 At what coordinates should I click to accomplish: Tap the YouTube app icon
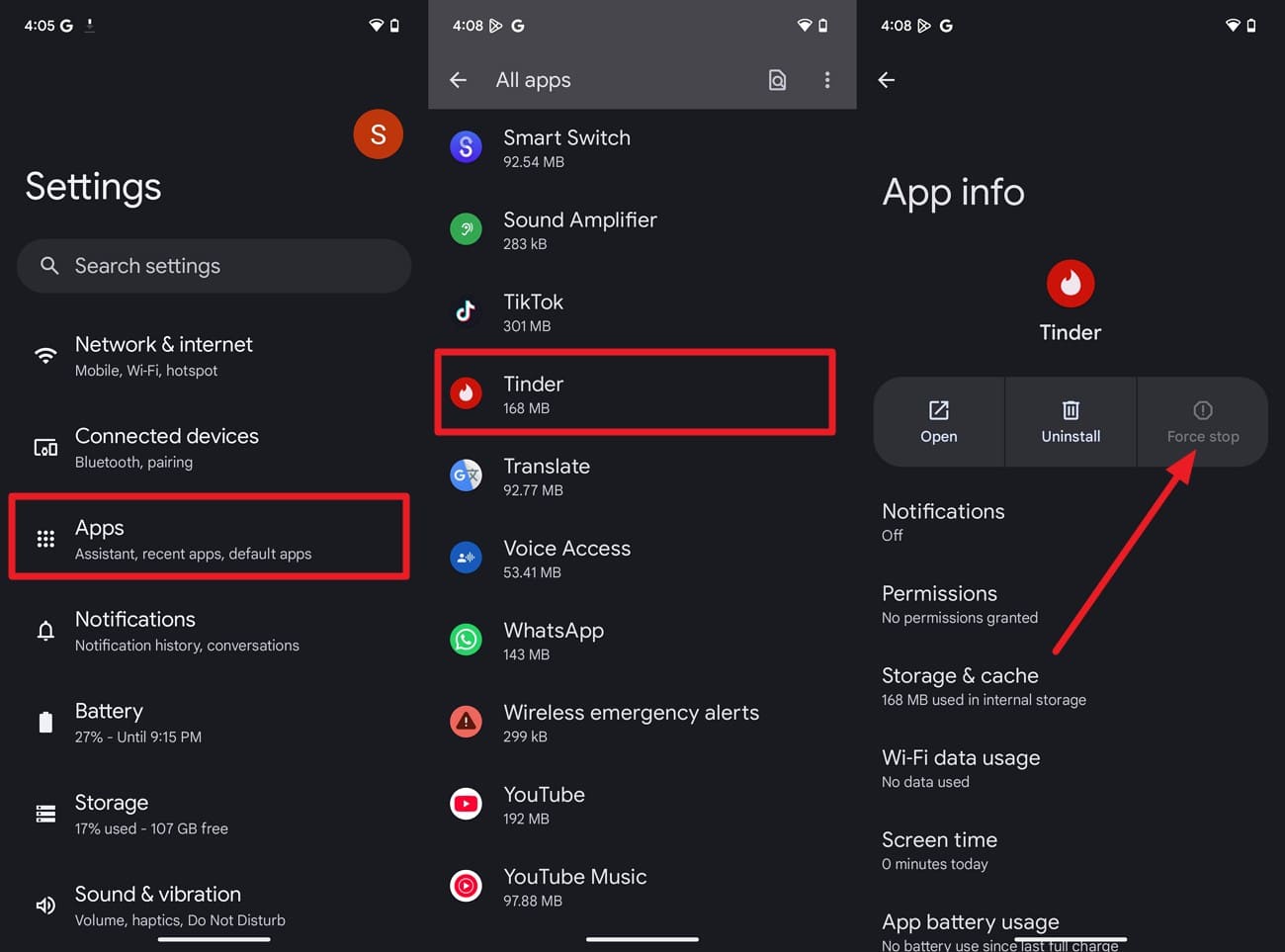tap(466, 804)
